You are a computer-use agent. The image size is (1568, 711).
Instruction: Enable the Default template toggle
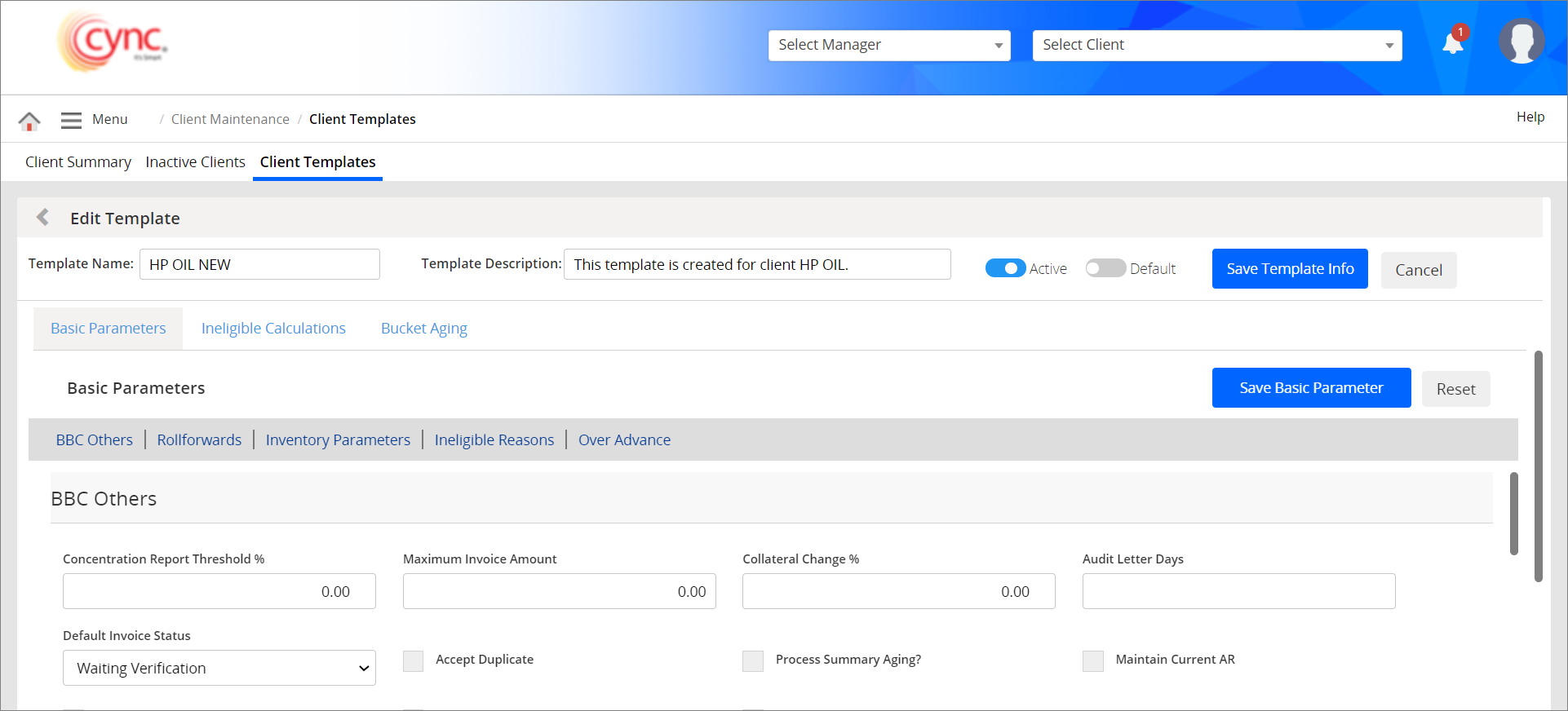point(1105,268)
